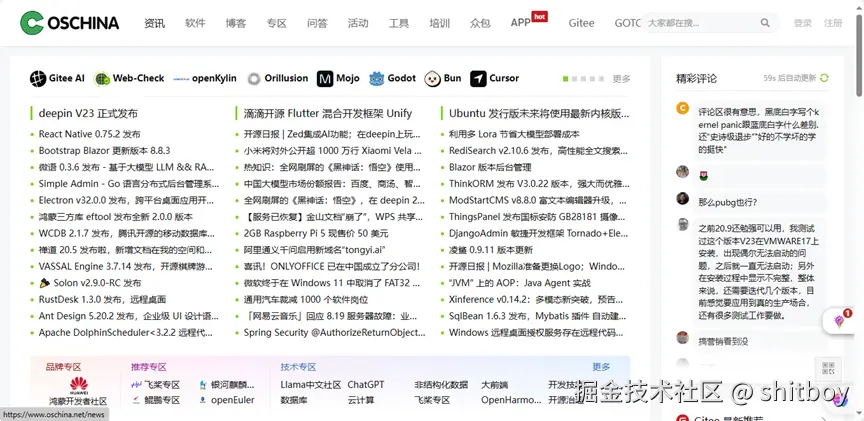Click the floating notification badge icon
This screenshot has width=864, height=421.
pos(840,321)
